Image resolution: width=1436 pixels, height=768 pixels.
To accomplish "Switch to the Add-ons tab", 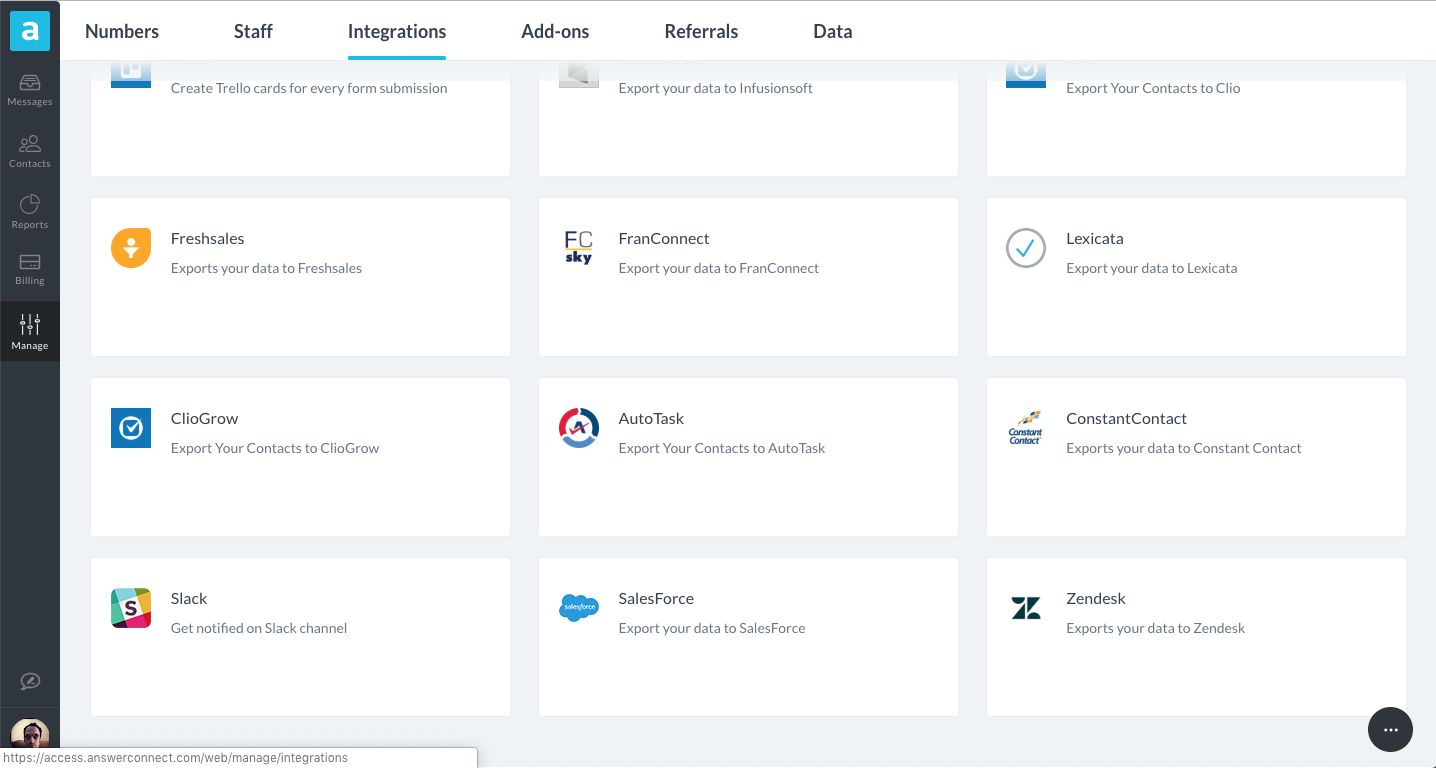I will [555, 31].
